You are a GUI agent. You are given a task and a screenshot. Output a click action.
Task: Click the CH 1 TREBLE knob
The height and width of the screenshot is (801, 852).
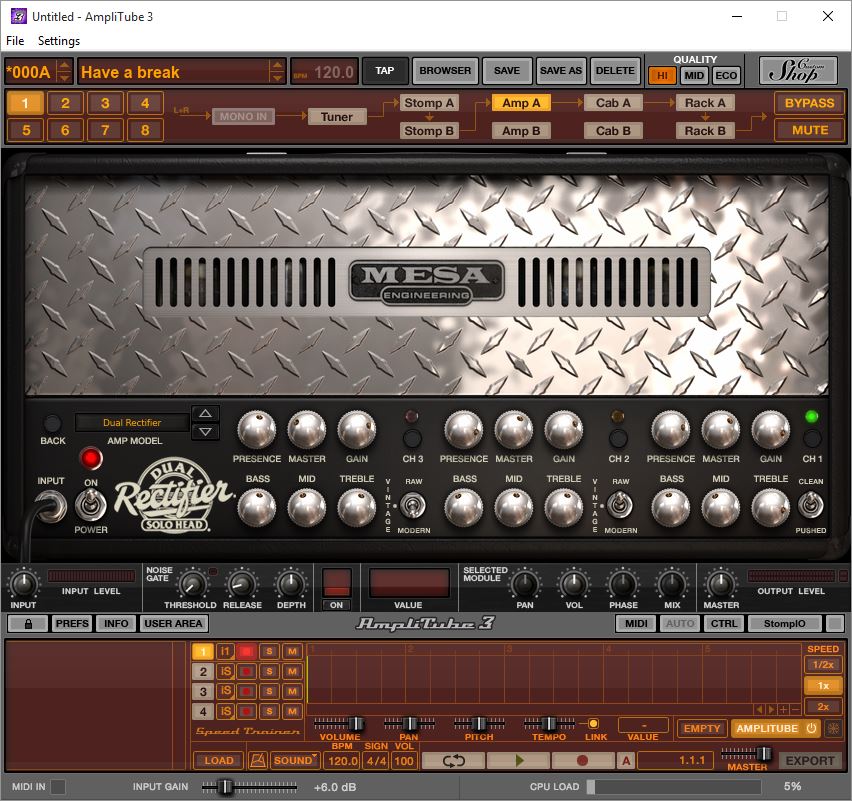[770, 508]
